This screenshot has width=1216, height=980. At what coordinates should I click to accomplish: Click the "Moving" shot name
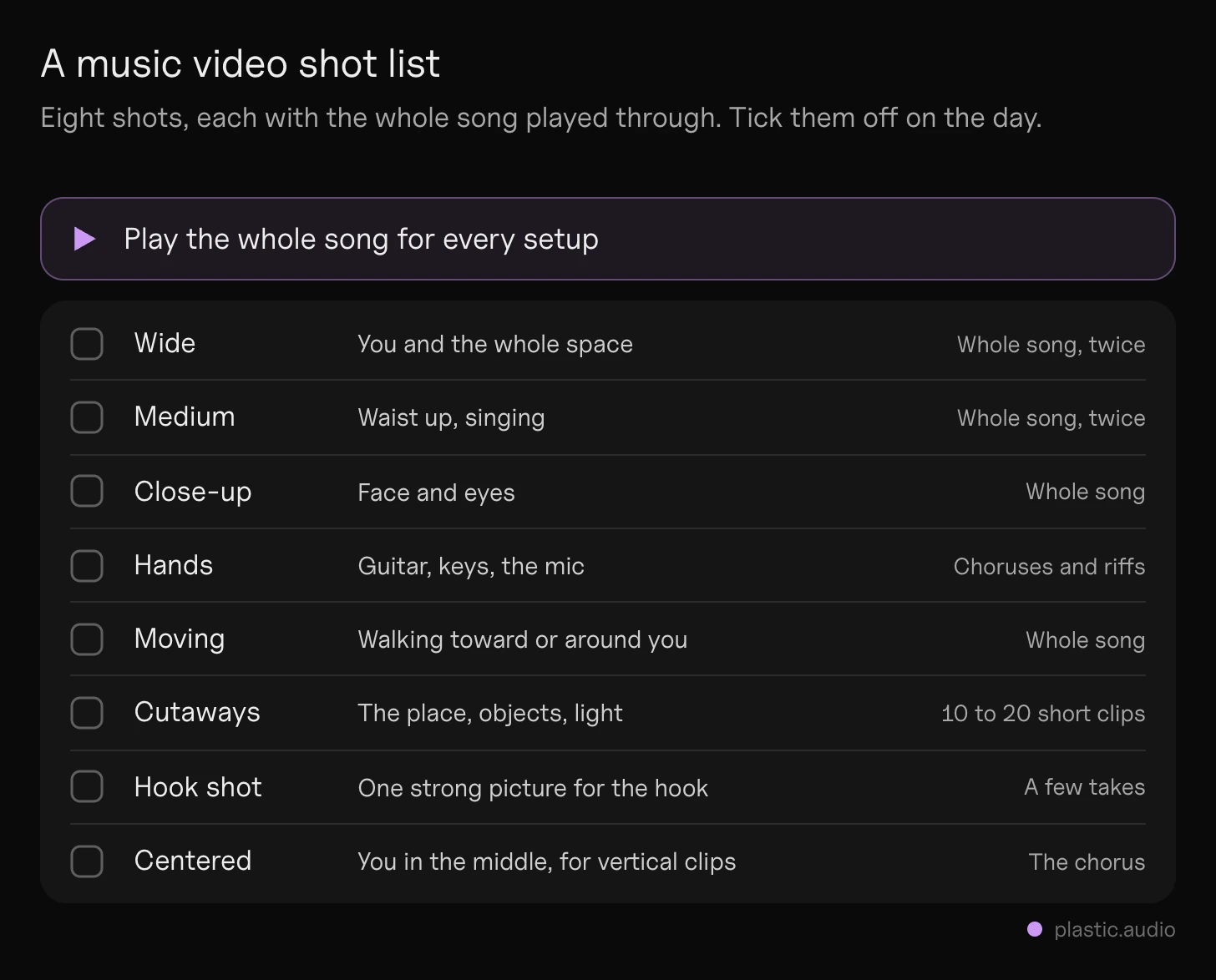click(x=180, y=639)
